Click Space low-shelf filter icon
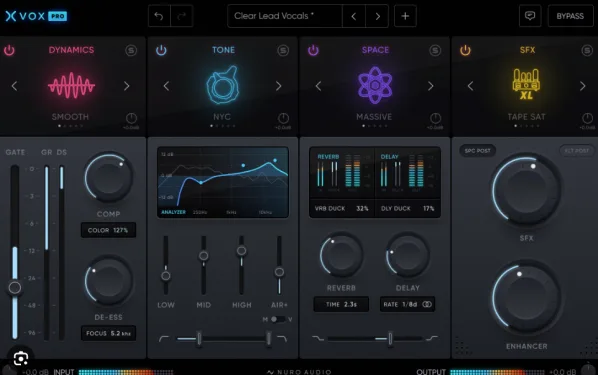Viewport: 598px width, 375px height. click(x=318, y=338)
